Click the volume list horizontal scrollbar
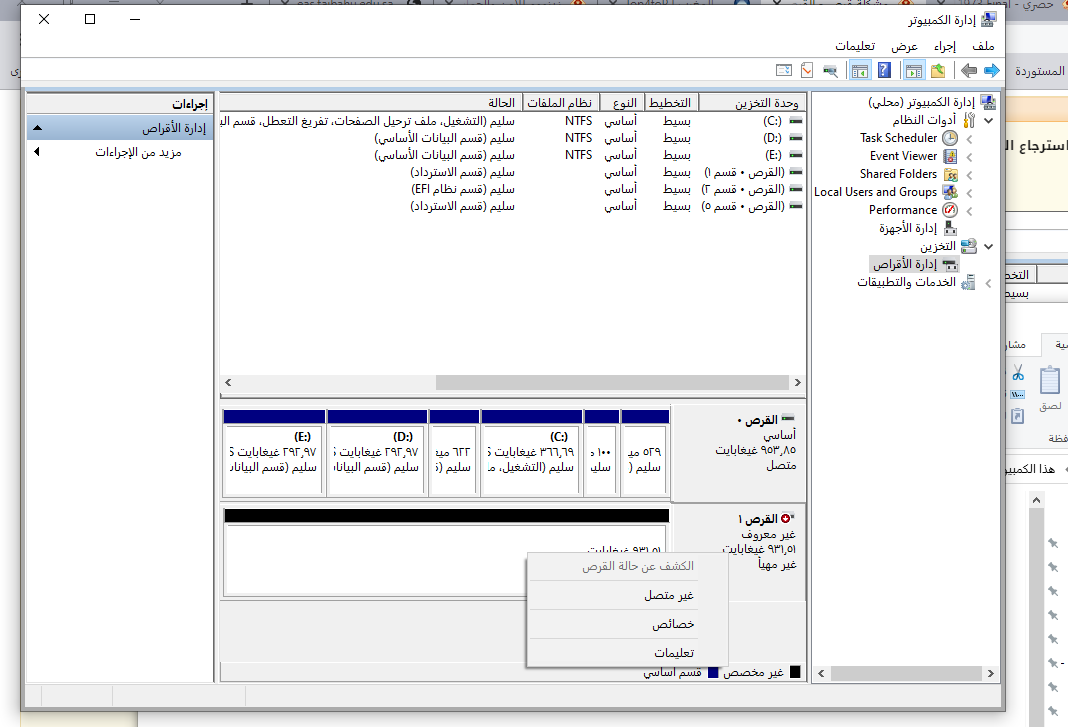Viewport: 1068px width, 727px height. 610,382
